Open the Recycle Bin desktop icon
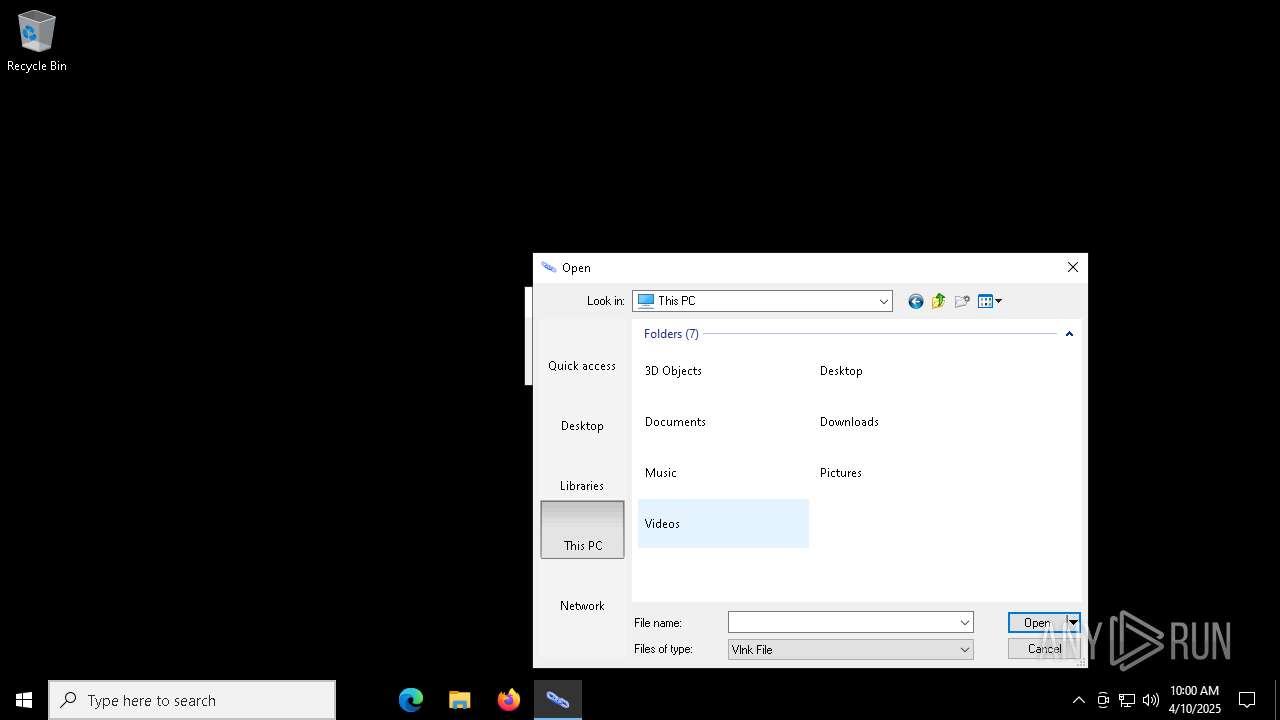1280x720 pixels. pos(37,41)
